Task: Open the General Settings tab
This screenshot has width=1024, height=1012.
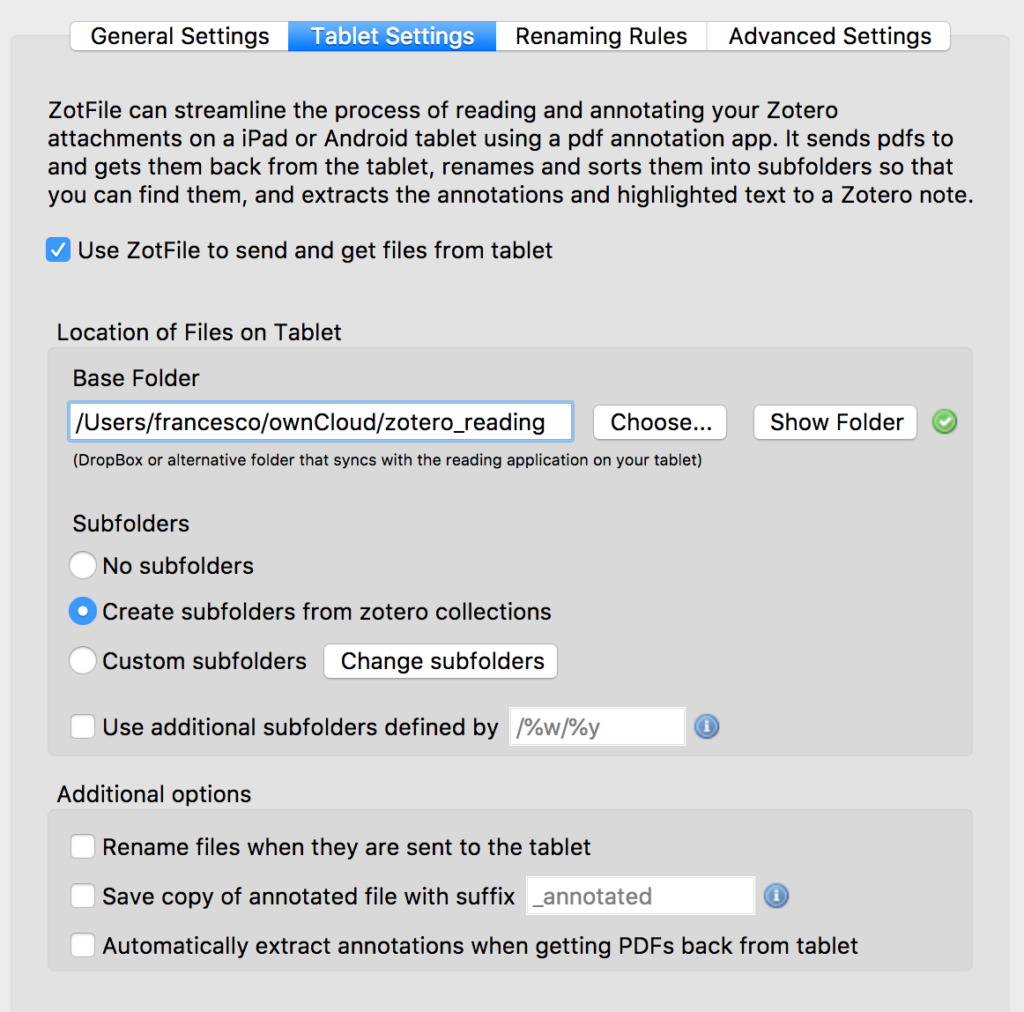Action: pyautogui.click(x=180, y=36)
